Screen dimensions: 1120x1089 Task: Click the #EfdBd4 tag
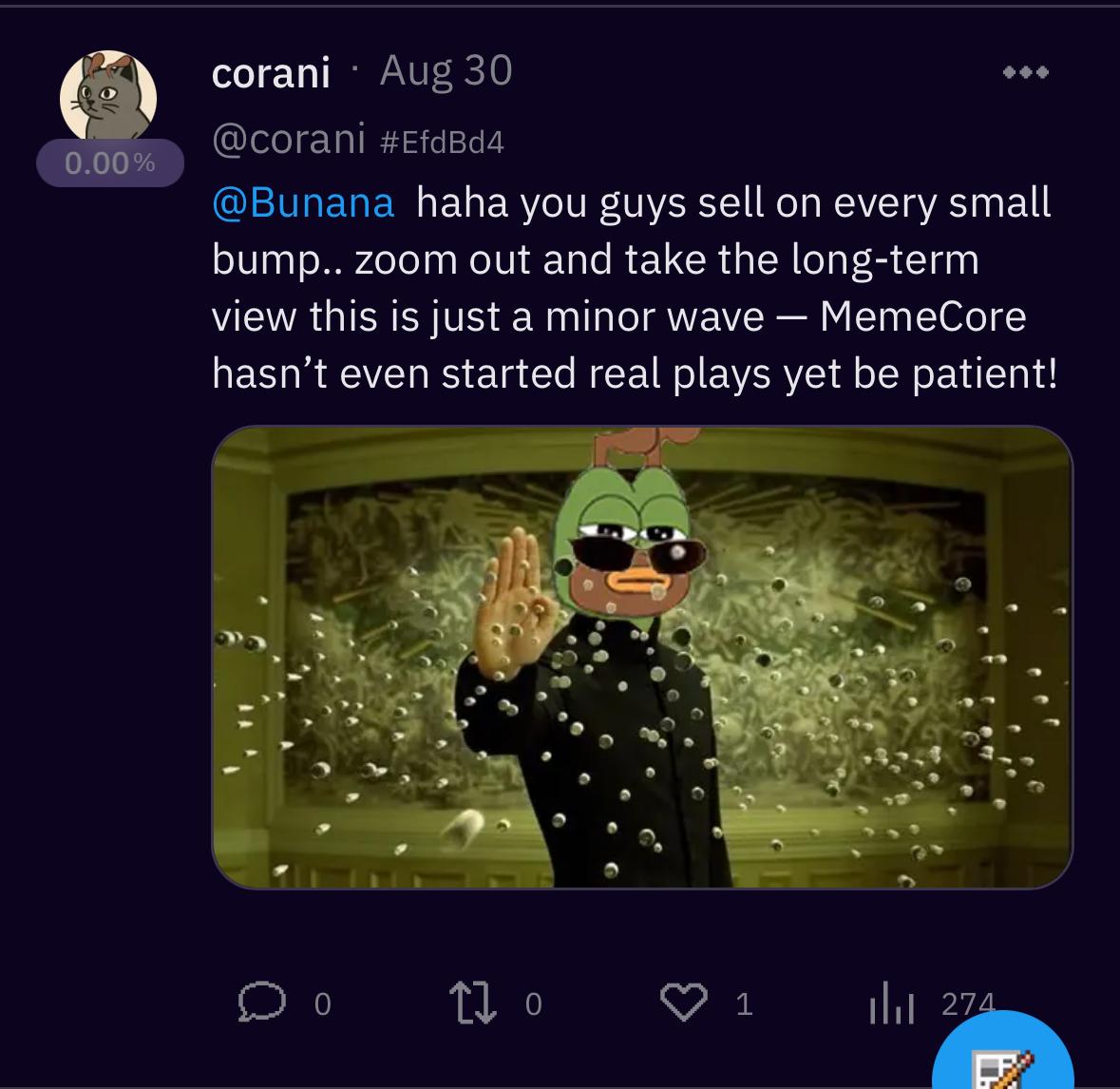point(441,142)
